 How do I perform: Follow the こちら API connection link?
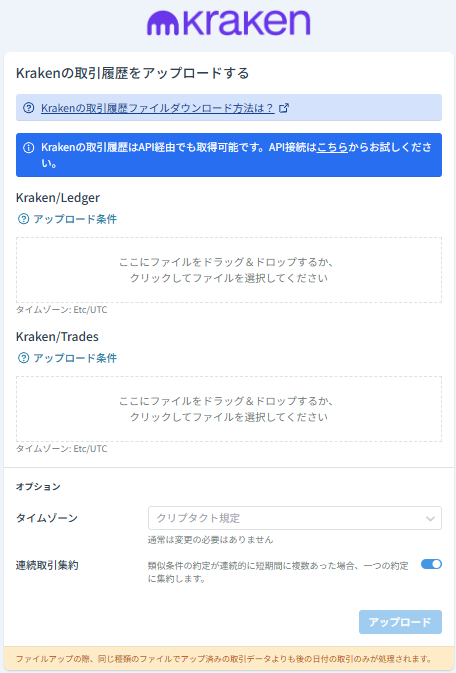[x=332, y=147]
